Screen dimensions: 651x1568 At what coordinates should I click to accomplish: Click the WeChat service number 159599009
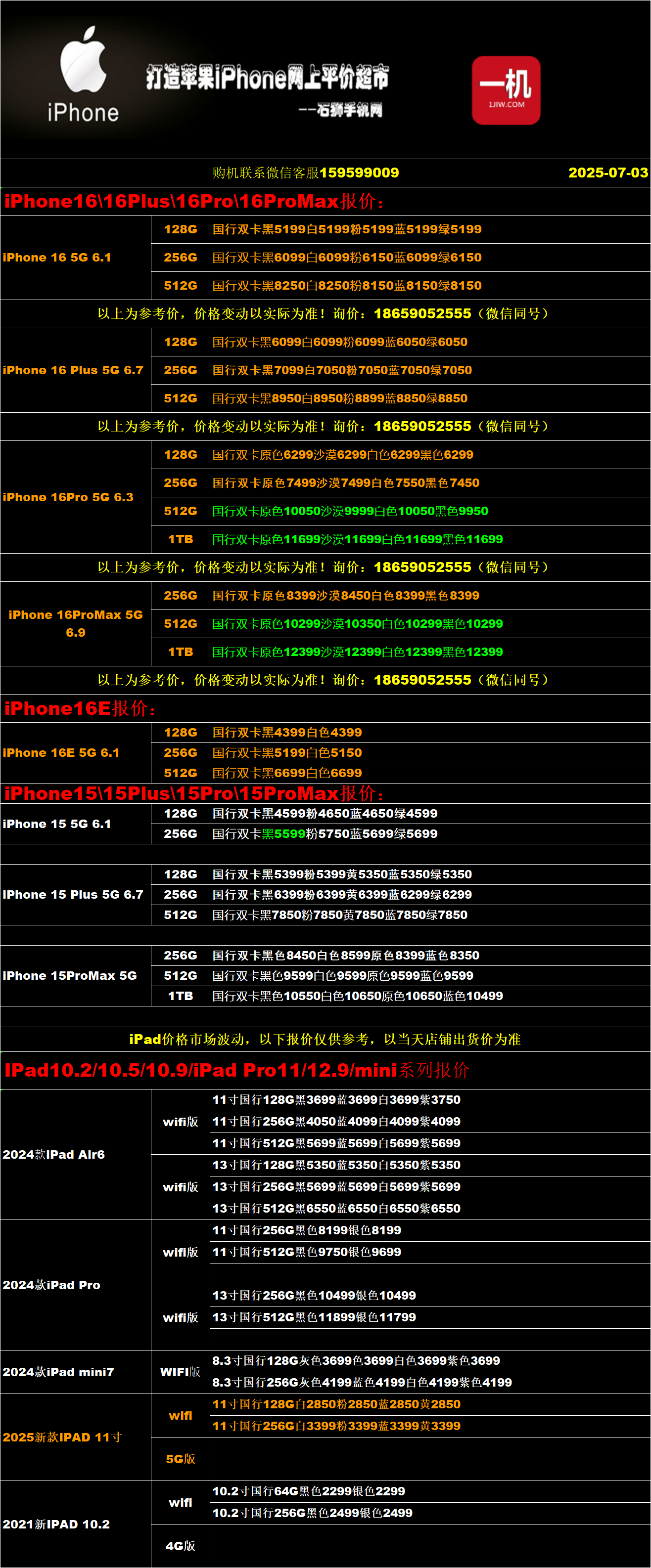pos(359,172)
